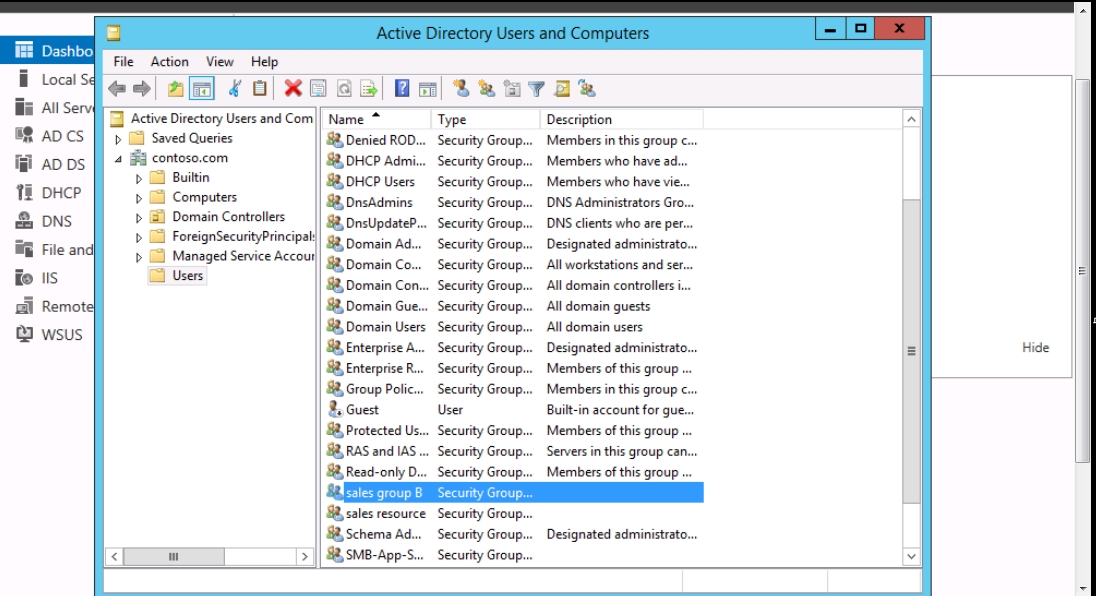Open IIS in the Server Manager sidebar
The height and width of the screenshot is (596, 1096).
coord(48,278)
